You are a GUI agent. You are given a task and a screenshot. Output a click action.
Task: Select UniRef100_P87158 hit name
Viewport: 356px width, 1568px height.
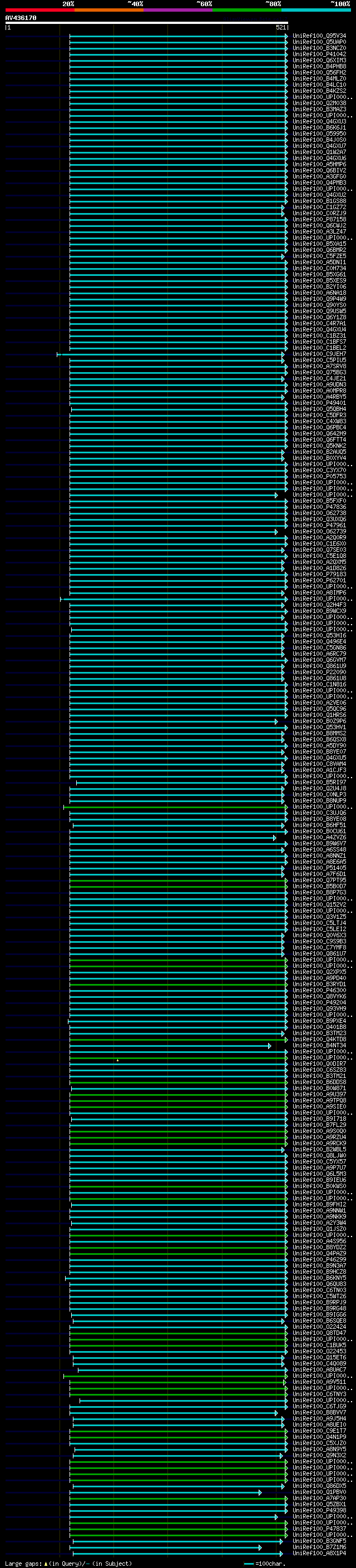(319, 220)
